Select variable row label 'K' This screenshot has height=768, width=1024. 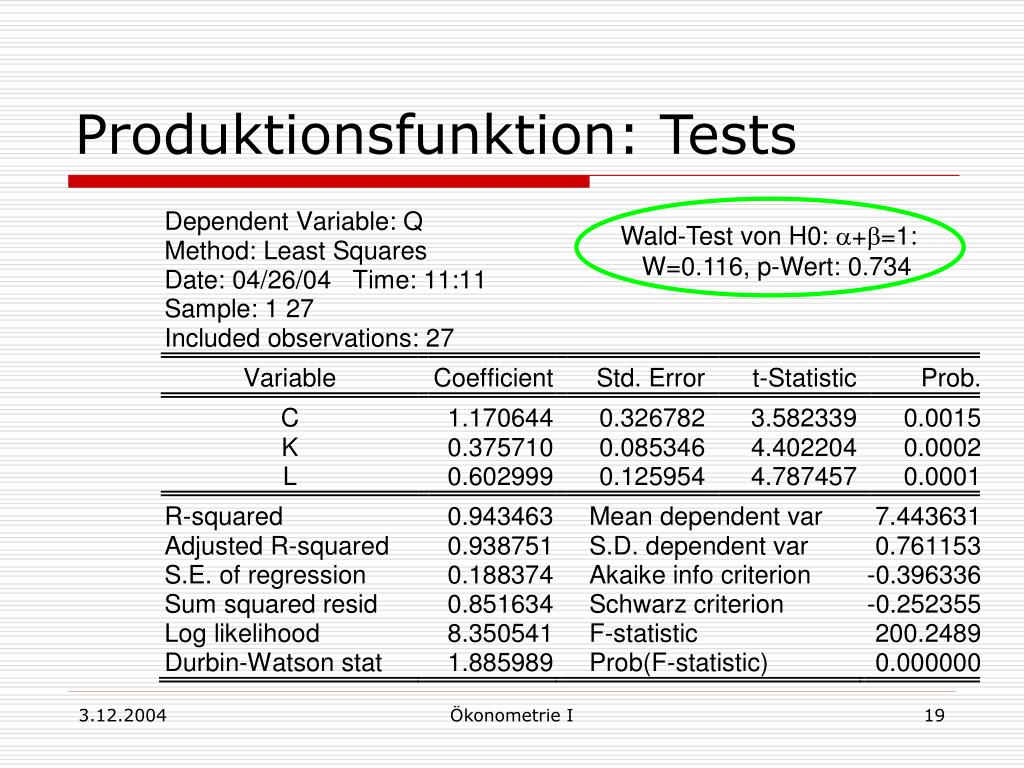coord(289,447)
